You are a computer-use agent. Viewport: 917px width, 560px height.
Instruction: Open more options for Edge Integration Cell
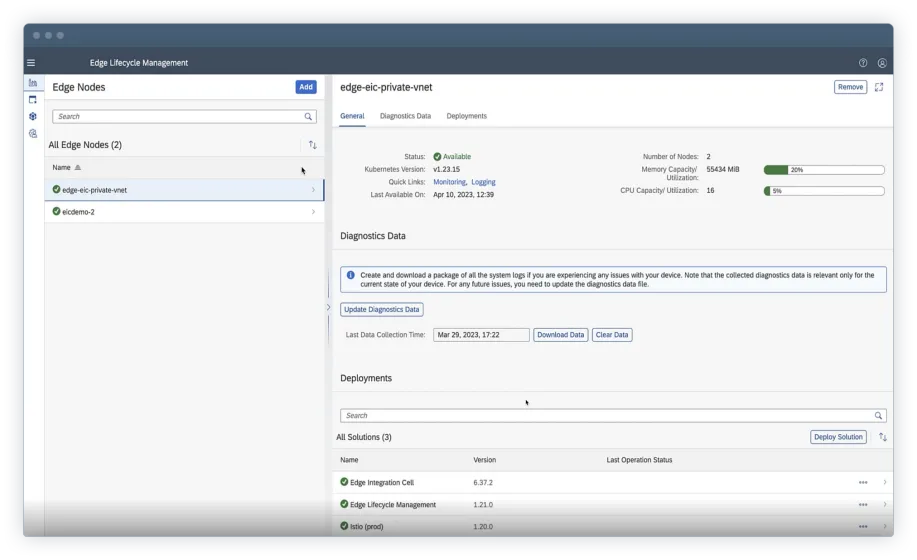click(x=863, y=482)
